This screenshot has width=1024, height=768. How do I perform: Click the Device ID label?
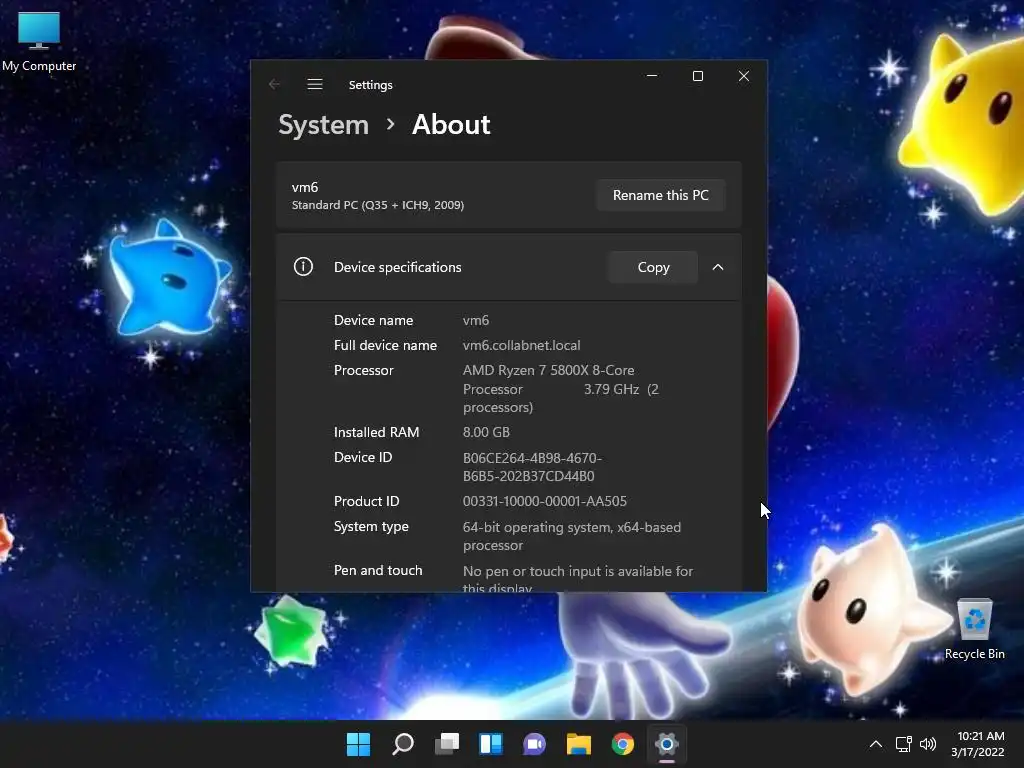coord(362,457)
